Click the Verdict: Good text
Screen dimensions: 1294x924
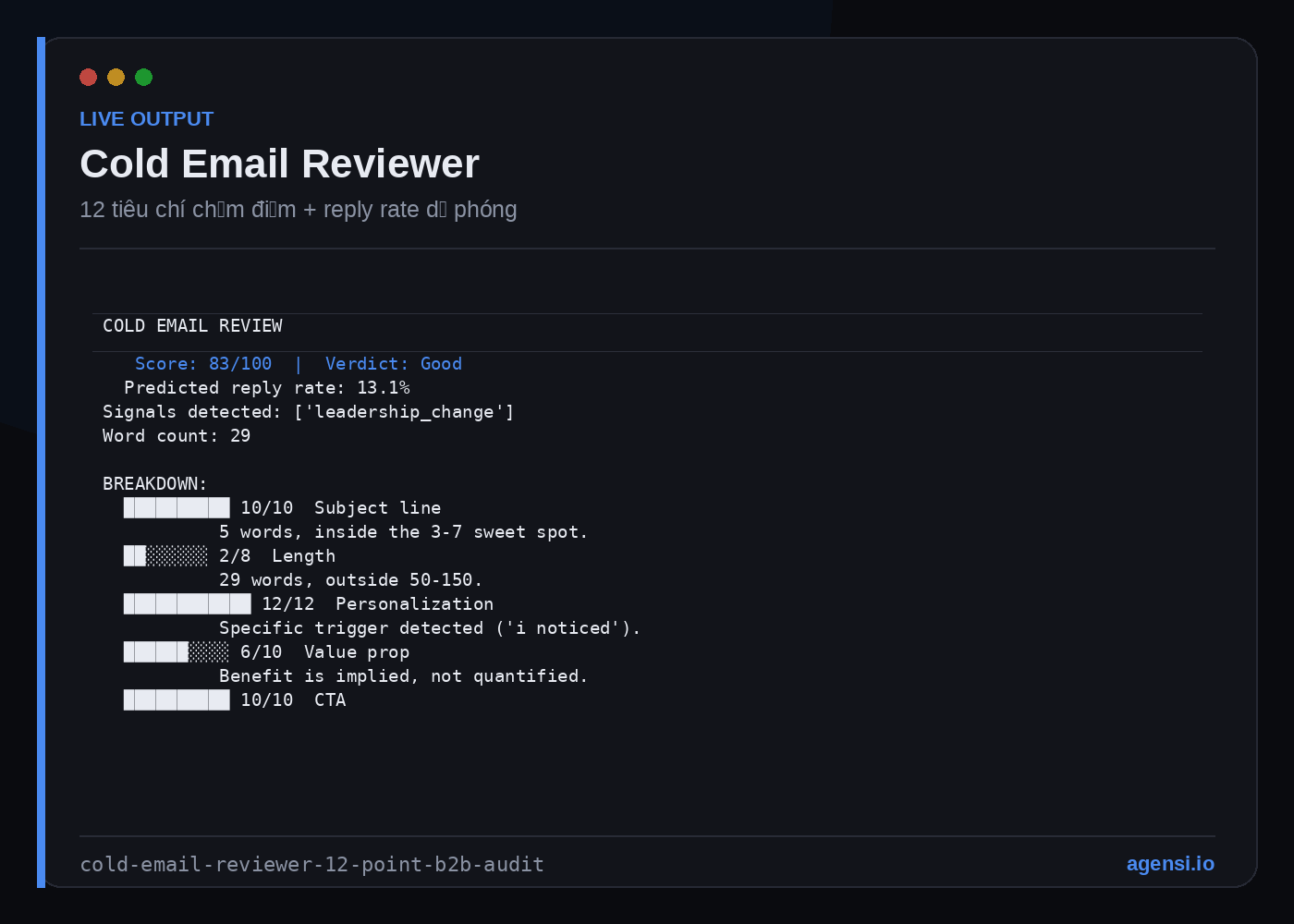394,364
